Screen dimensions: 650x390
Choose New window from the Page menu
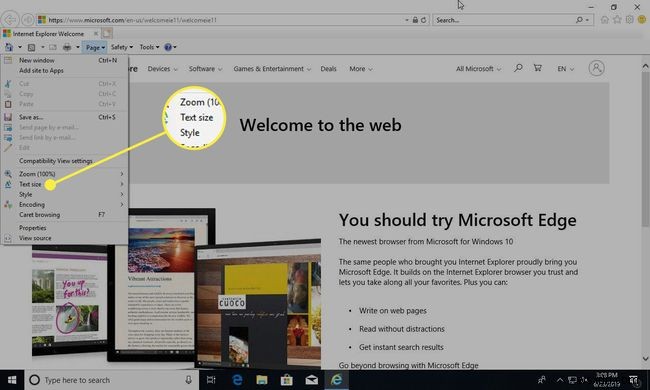pos(65,61)
